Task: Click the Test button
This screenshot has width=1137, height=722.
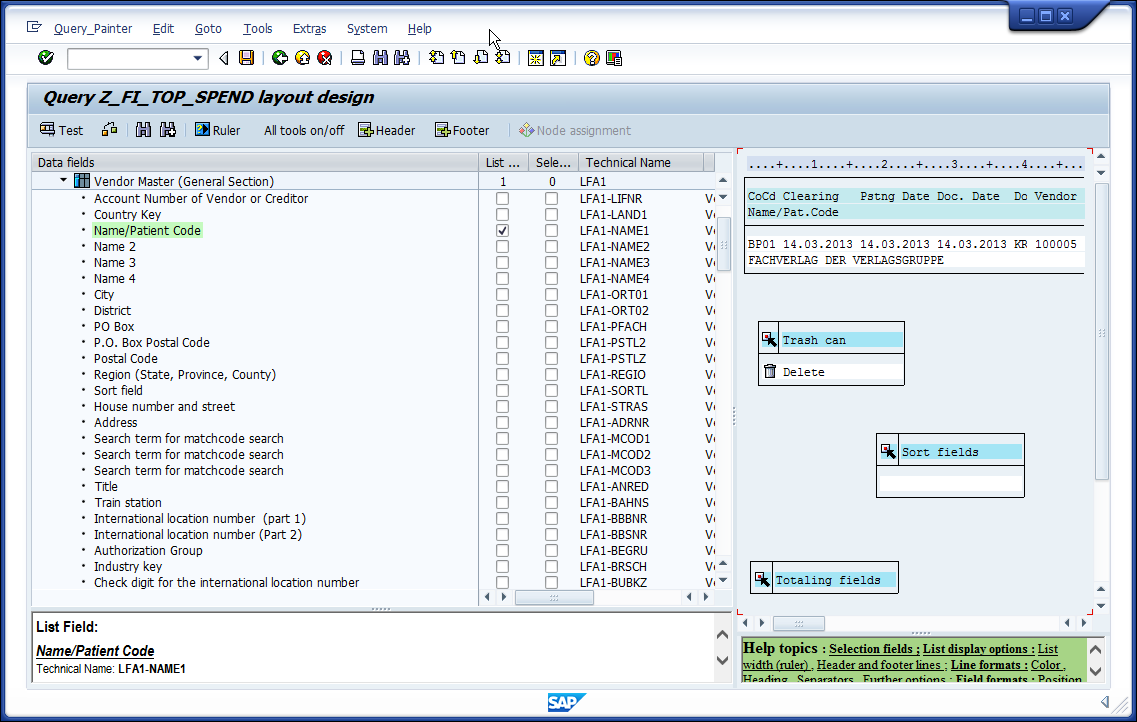Action: [x=62, y=130]
